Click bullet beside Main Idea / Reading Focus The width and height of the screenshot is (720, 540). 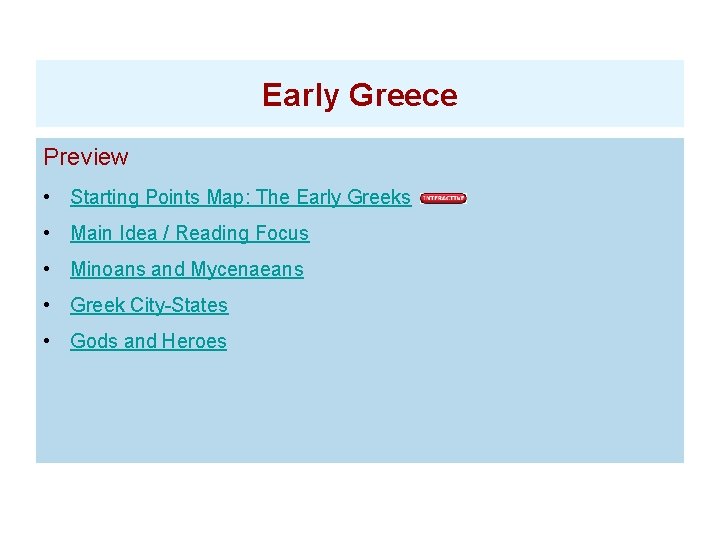point(48,234)
